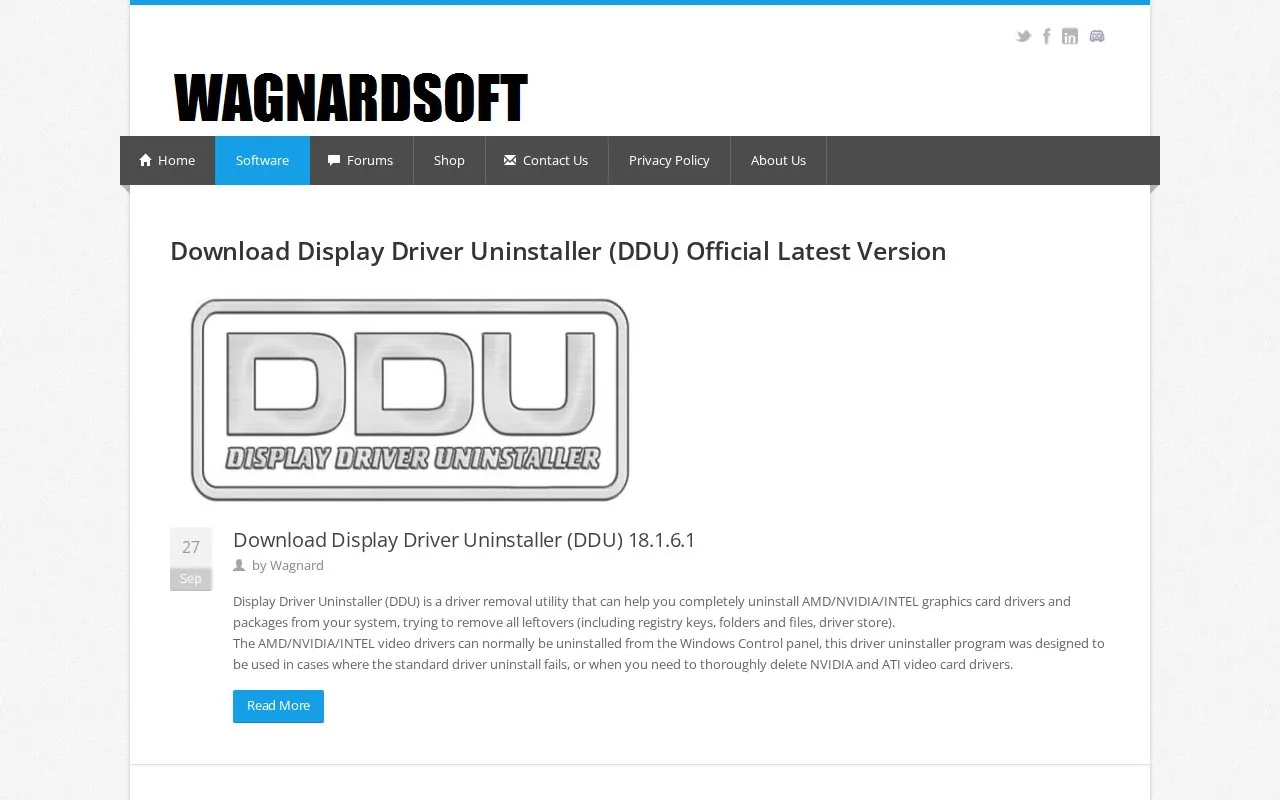Click the Wagnard author link

coord(296,565)
